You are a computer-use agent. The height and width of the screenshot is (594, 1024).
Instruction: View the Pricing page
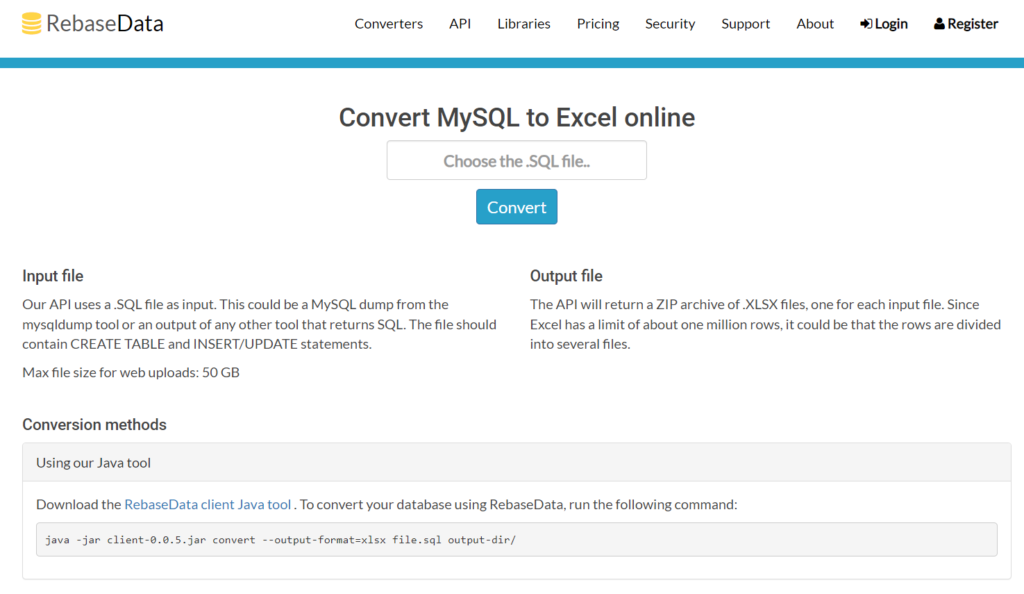pyautogui.click(x=598, y=23)
